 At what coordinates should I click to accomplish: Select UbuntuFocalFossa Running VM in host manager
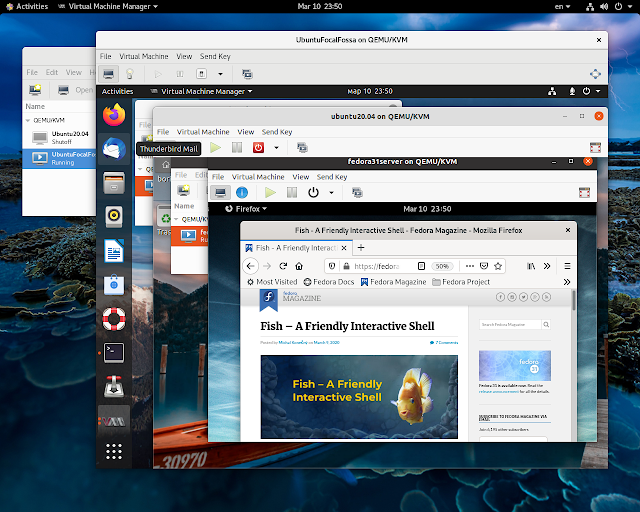click(59, 158)
